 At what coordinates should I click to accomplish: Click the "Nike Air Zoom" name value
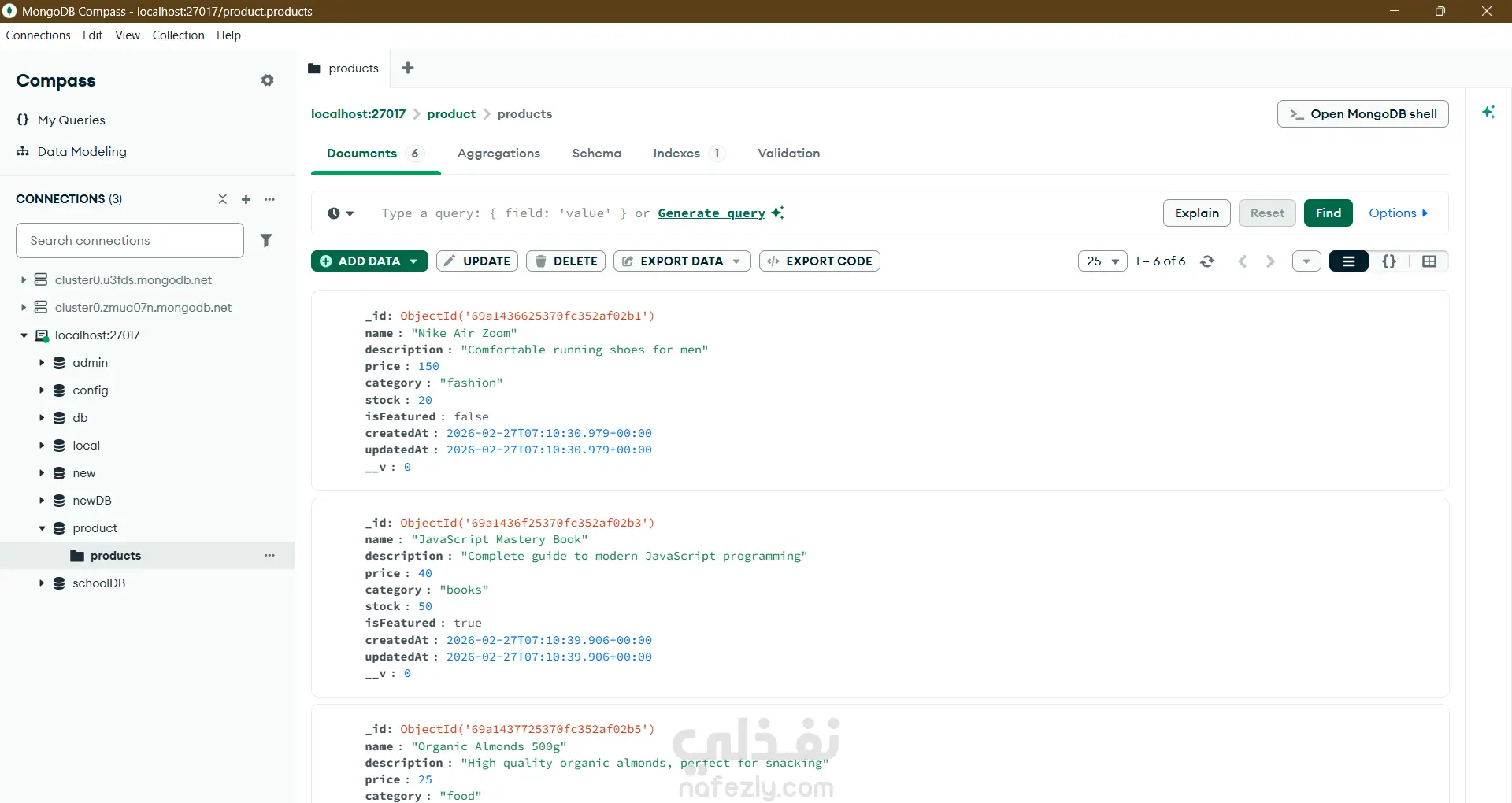(x=464, y=333)
